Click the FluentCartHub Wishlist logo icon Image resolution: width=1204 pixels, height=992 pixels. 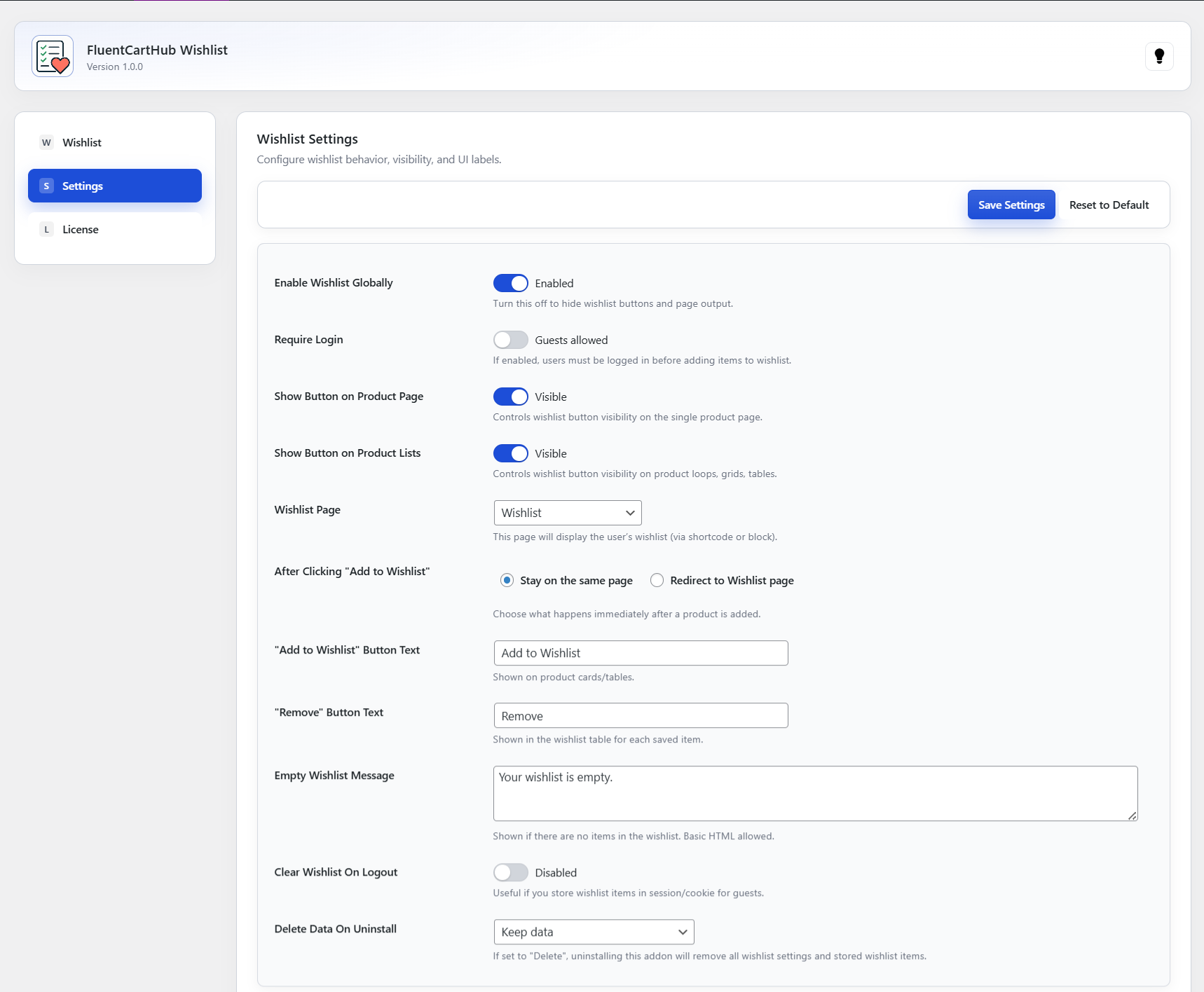tap(53, 56)
